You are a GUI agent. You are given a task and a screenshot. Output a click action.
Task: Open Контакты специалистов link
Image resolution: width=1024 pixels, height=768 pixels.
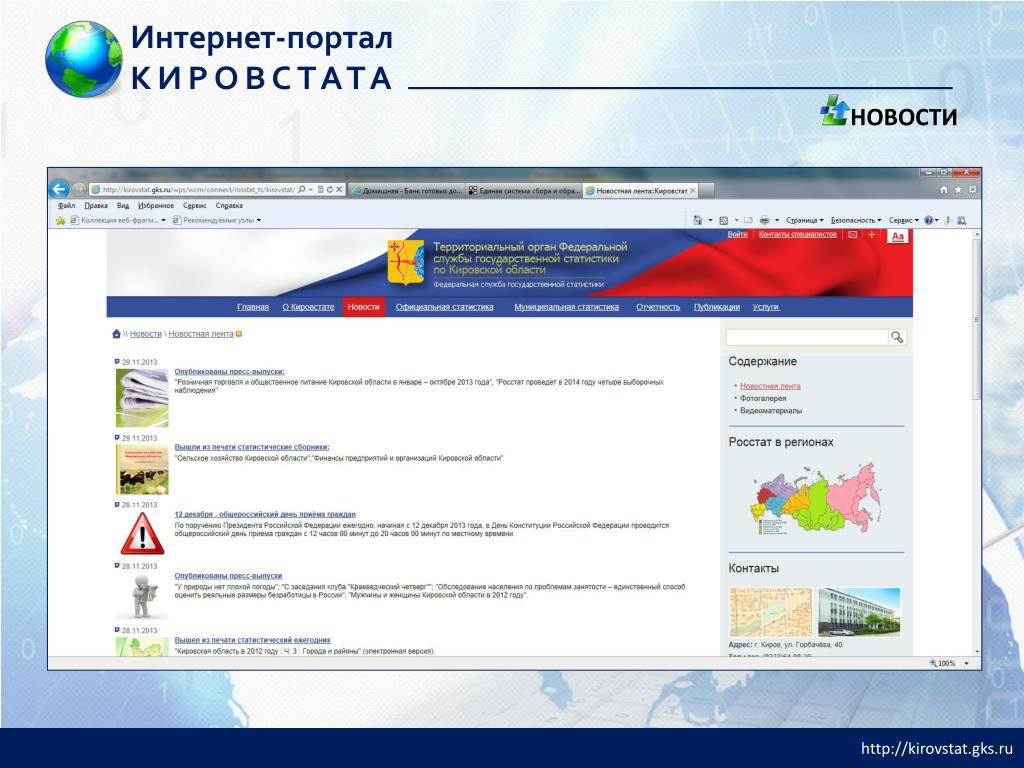tap(797, 234)
